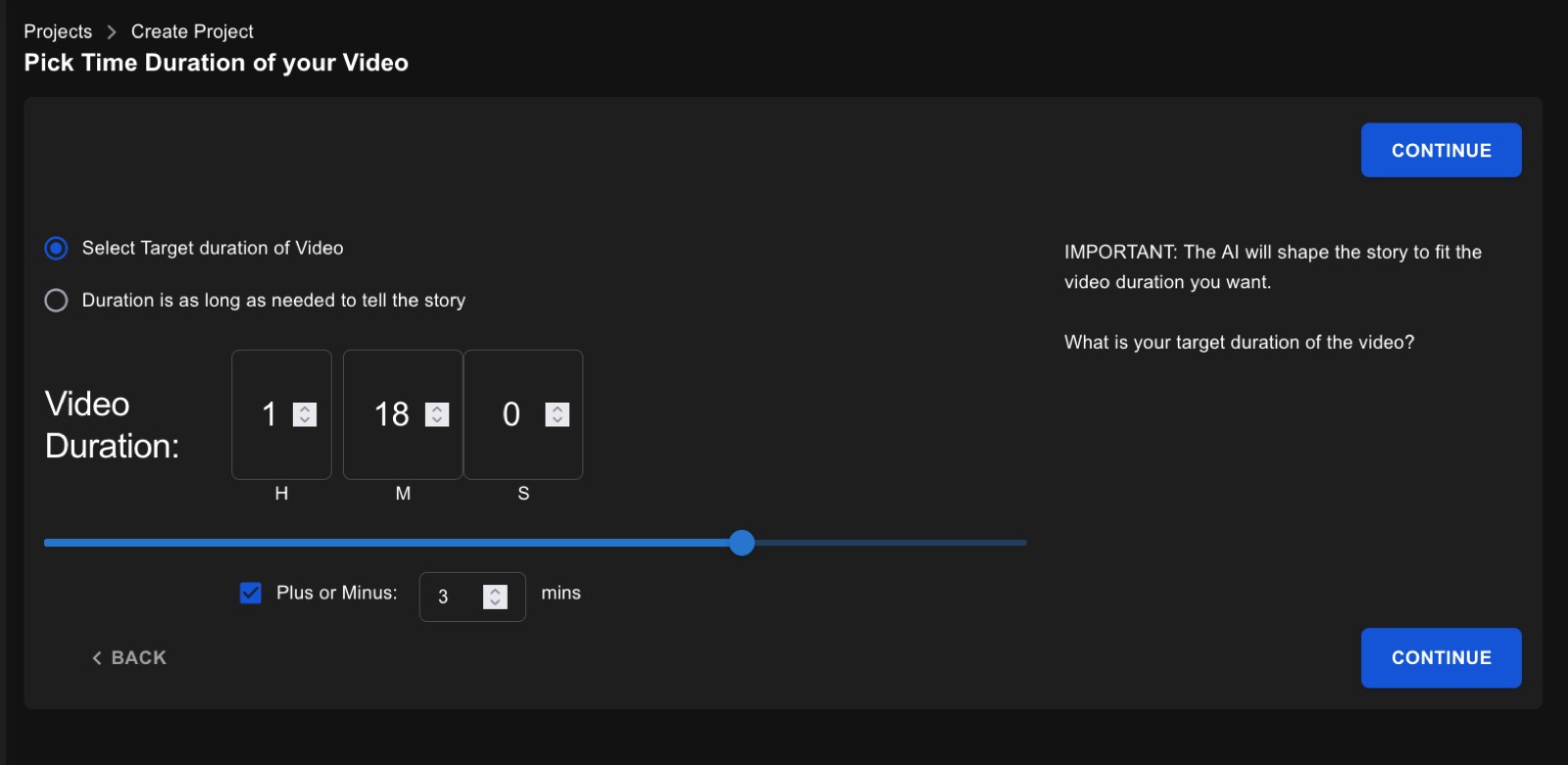Uncheck the Plus or Minus checkbox
Screen dimensions: 1568x765
point(251,593)
